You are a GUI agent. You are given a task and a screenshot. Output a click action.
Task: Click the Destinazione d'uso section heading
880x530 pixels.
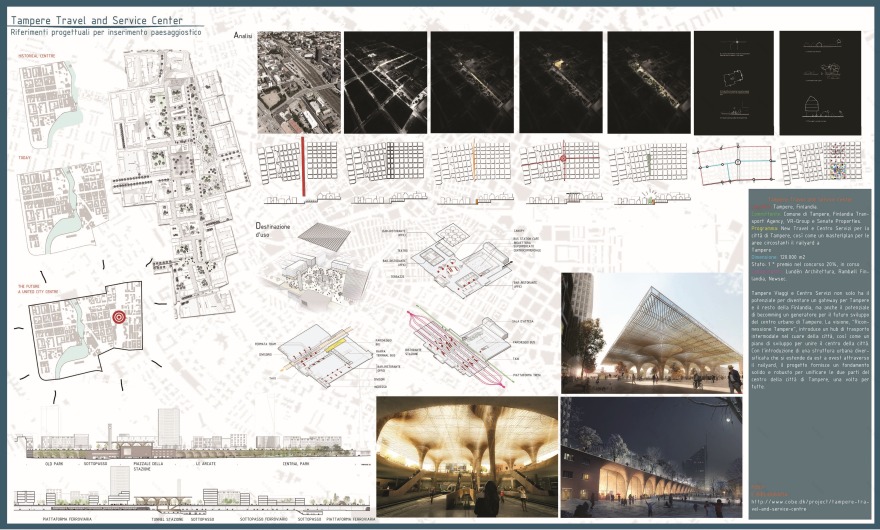click(271, 234)
